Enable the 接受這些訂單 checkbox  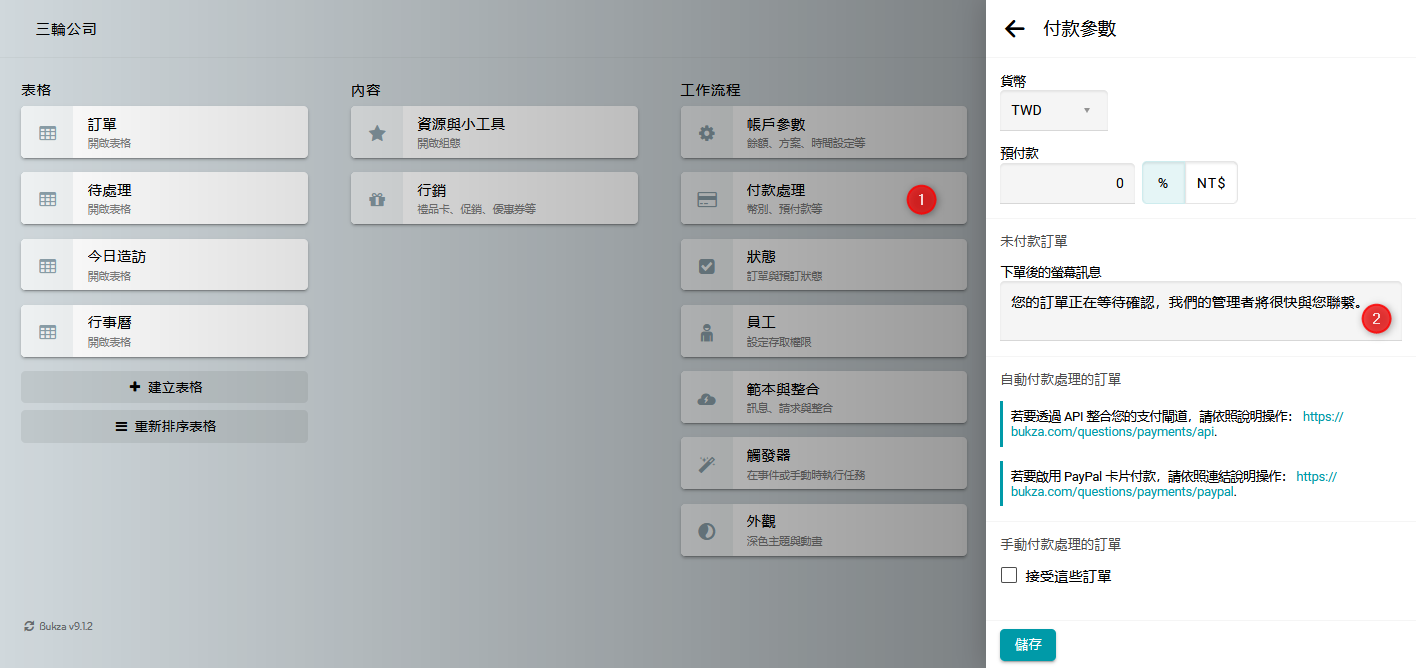pos(1009,575)
